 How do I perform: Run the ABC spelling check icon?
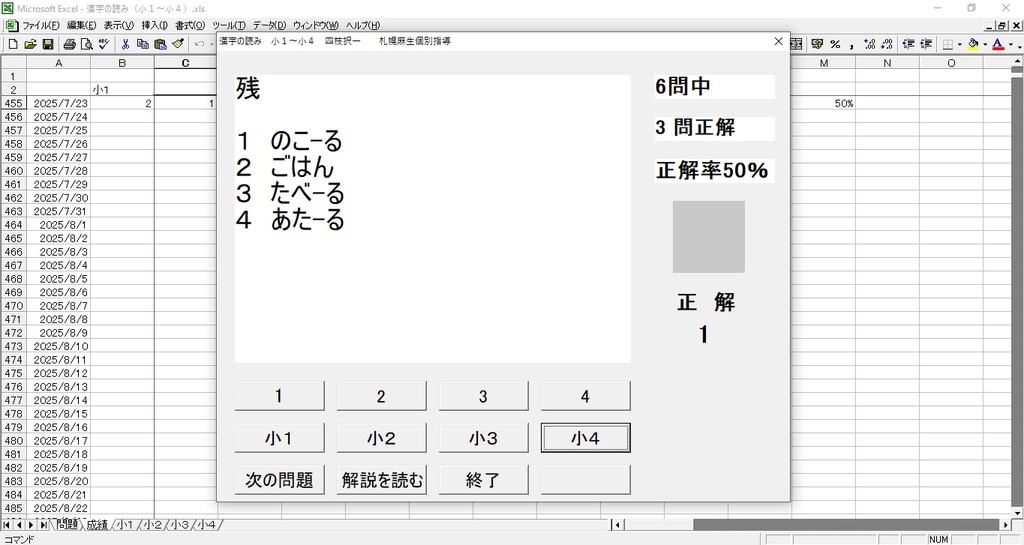pyautogui.click(x=104, y=44)
